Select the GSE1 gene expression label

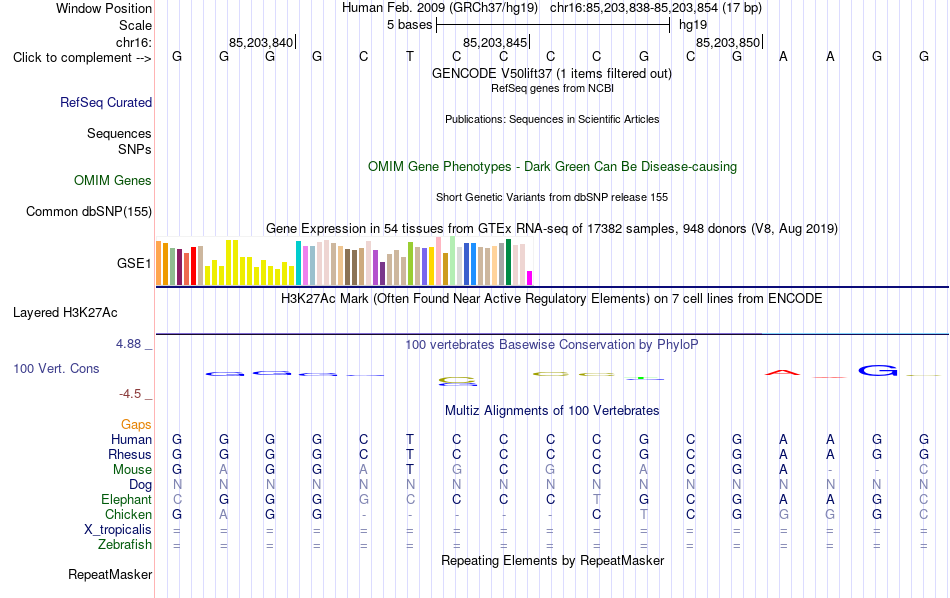134,263
